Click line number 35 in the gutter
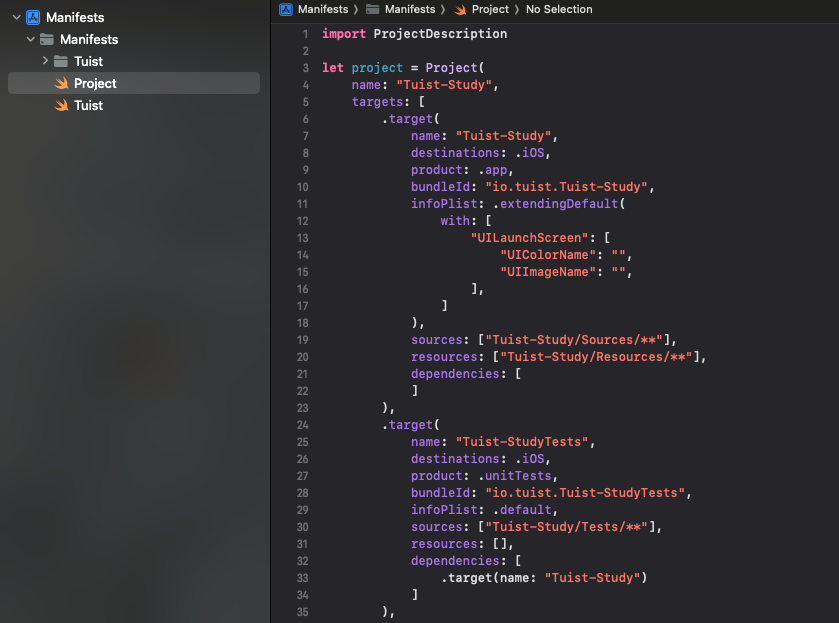Image resolution: width=839 pixels, height=623 pixels. point(302,612)
